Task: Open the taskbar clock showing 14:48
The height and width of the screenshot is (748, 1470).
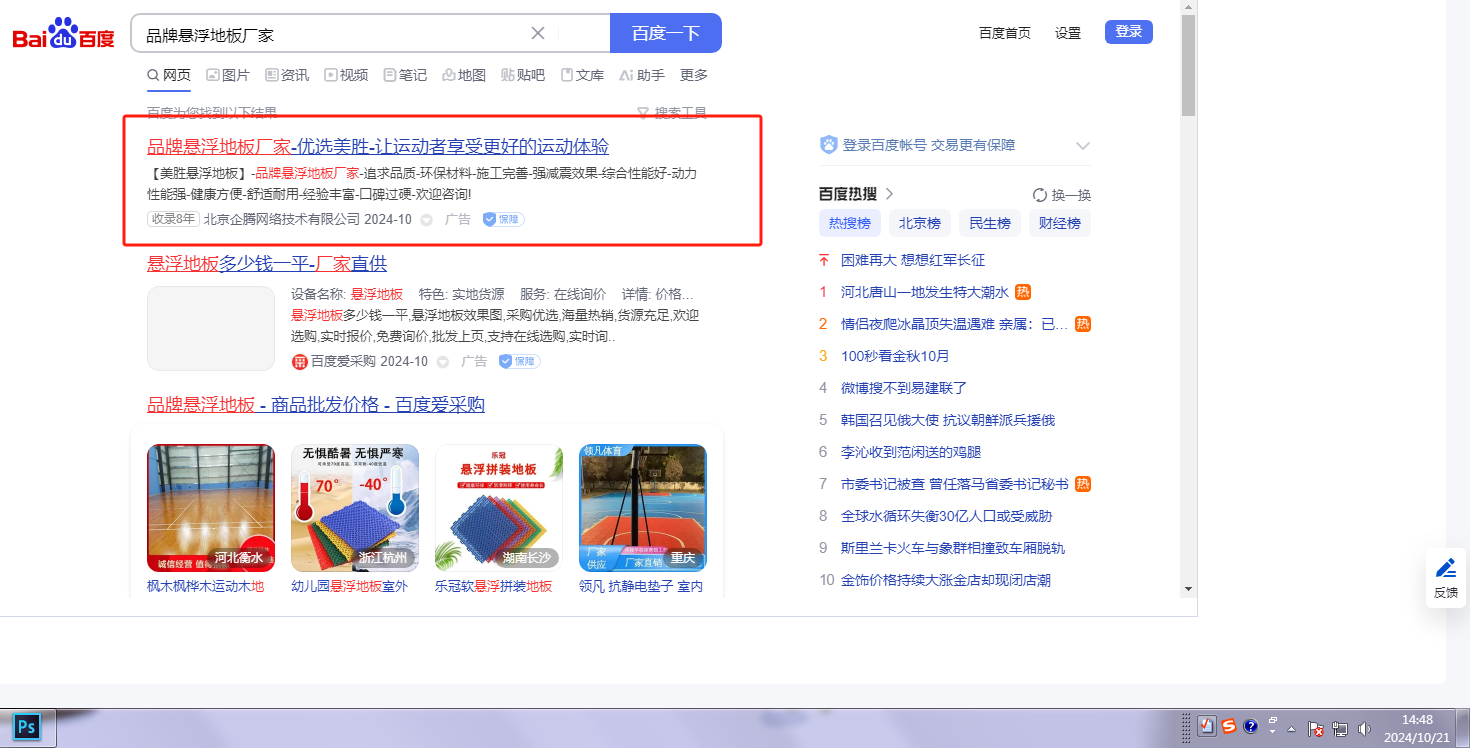Action: [1417, 728]
